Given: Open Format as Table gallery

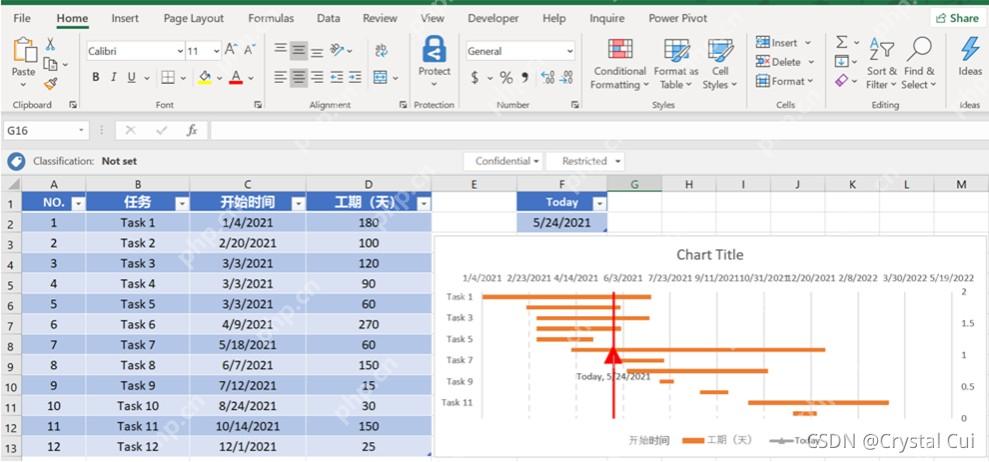Looking at the screenshot, I should [676, 63].
